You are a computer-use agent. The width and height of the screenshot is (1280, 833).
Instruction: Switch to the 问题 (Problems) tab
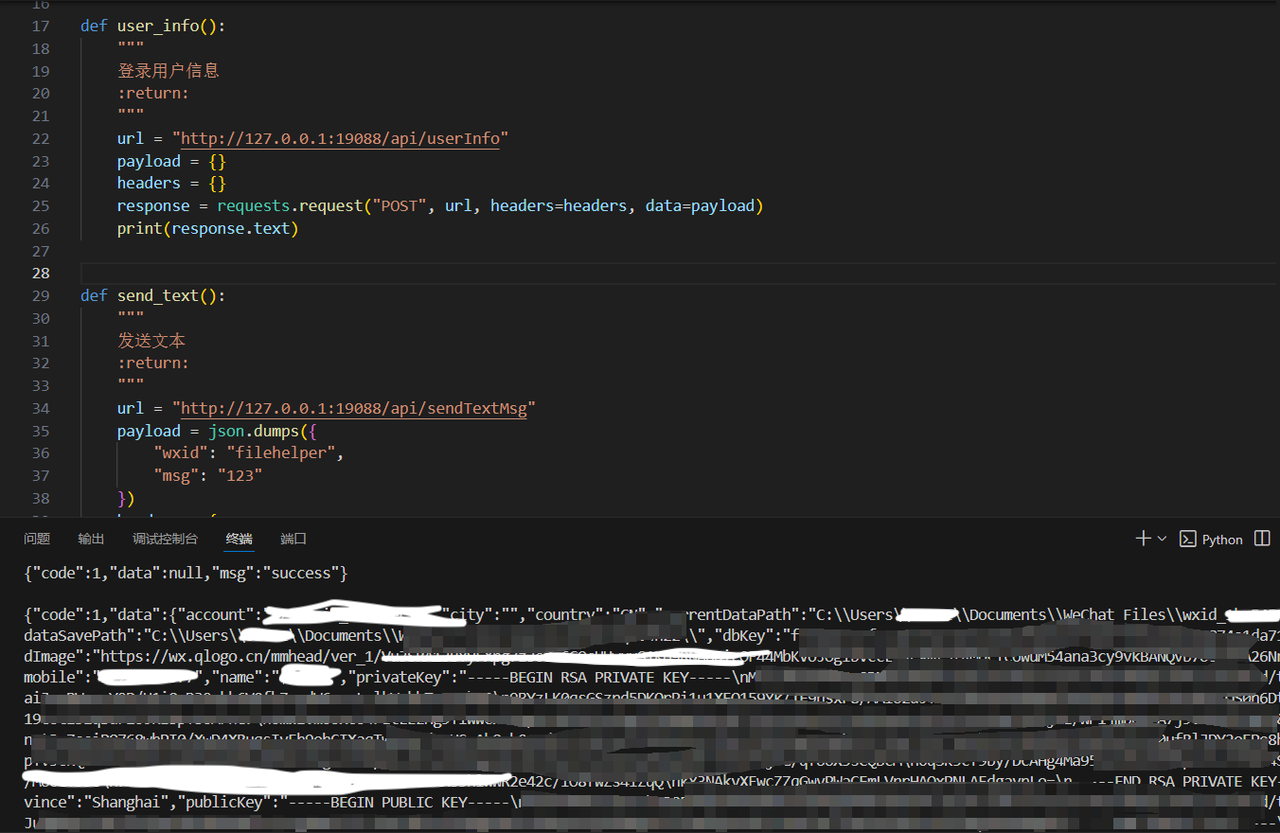37,539
